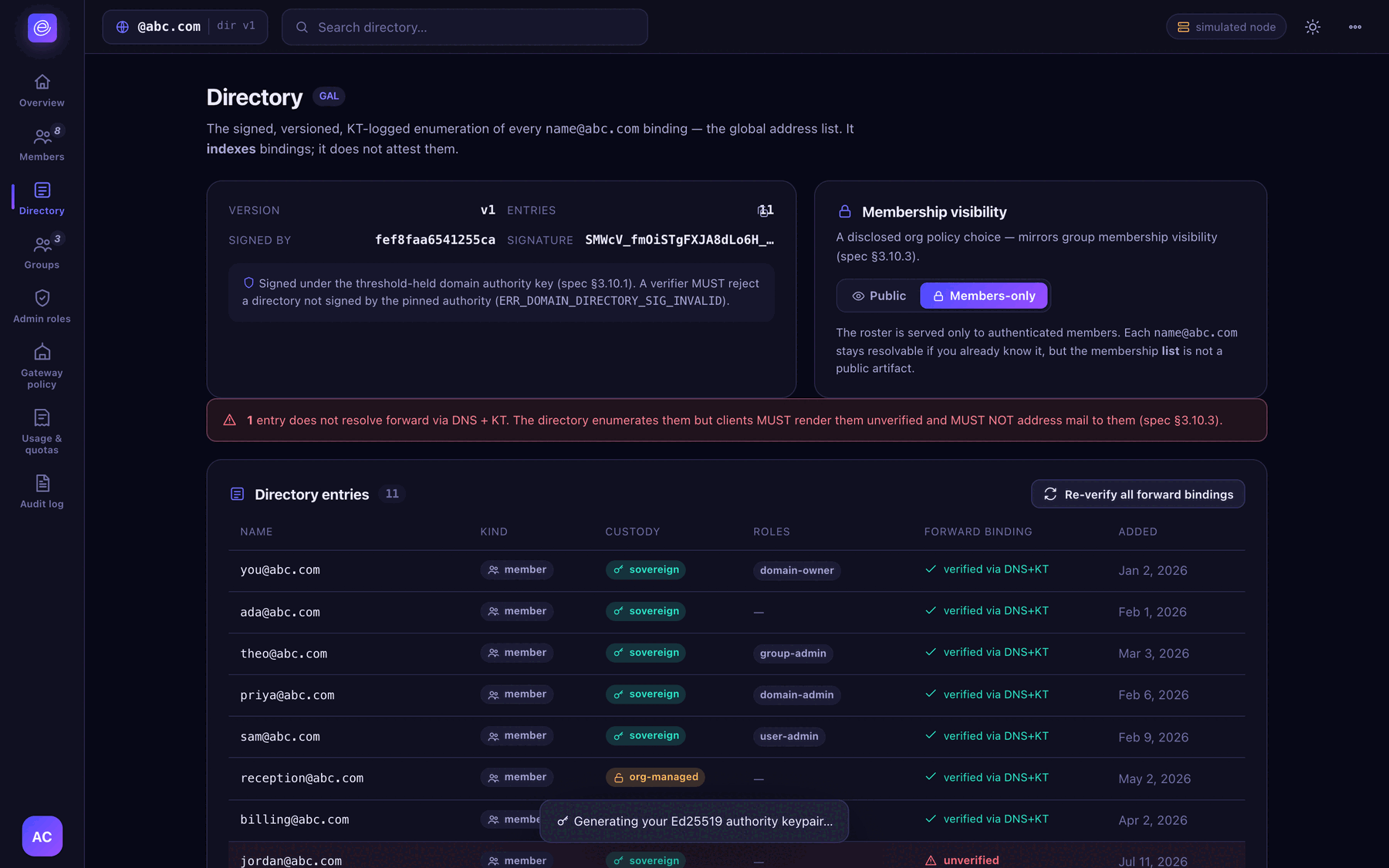This screenshot has height=868, width=1389.
Task: Click the domain-admin role badge
Action: click(796, 695)
